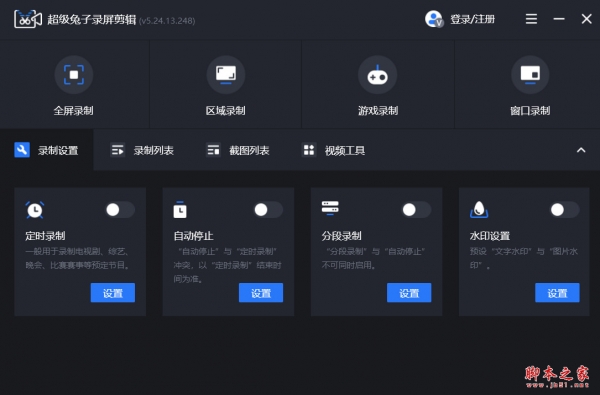Turn on the 水印设置 toggle
This screenshot has width=600, height=395.
click(564, 210)
